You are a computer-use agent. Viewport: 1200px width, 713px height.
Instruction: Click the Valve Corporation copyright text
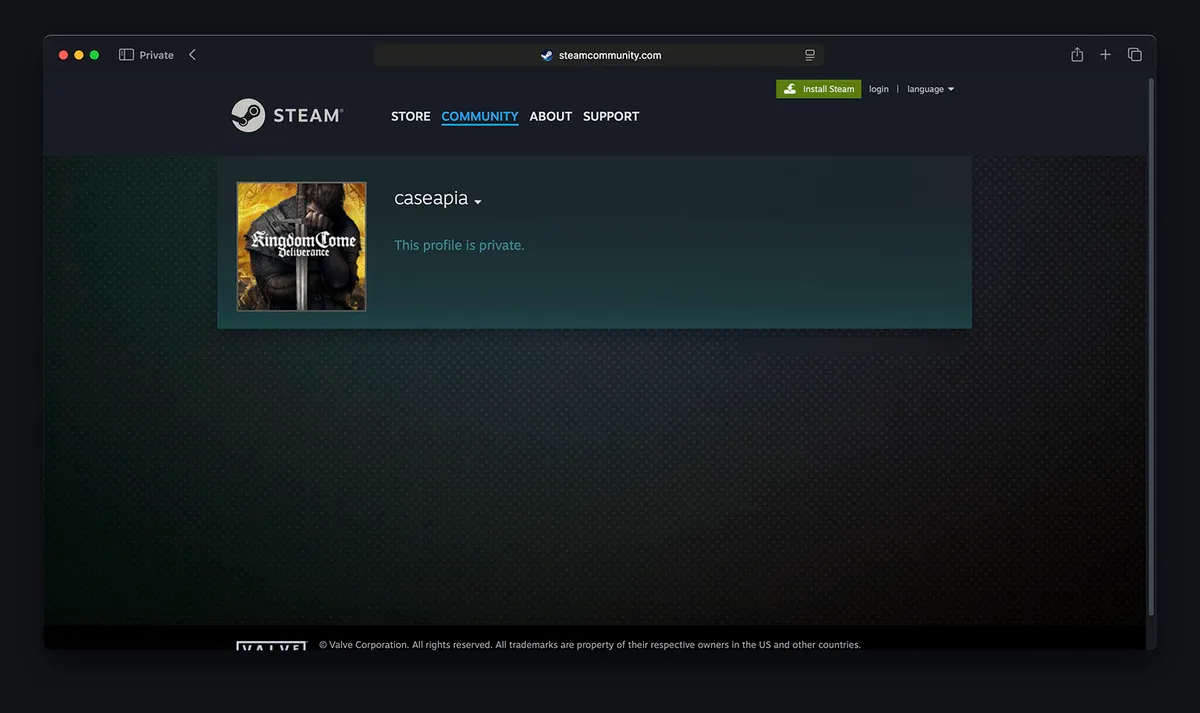click(x=590, y=645)
